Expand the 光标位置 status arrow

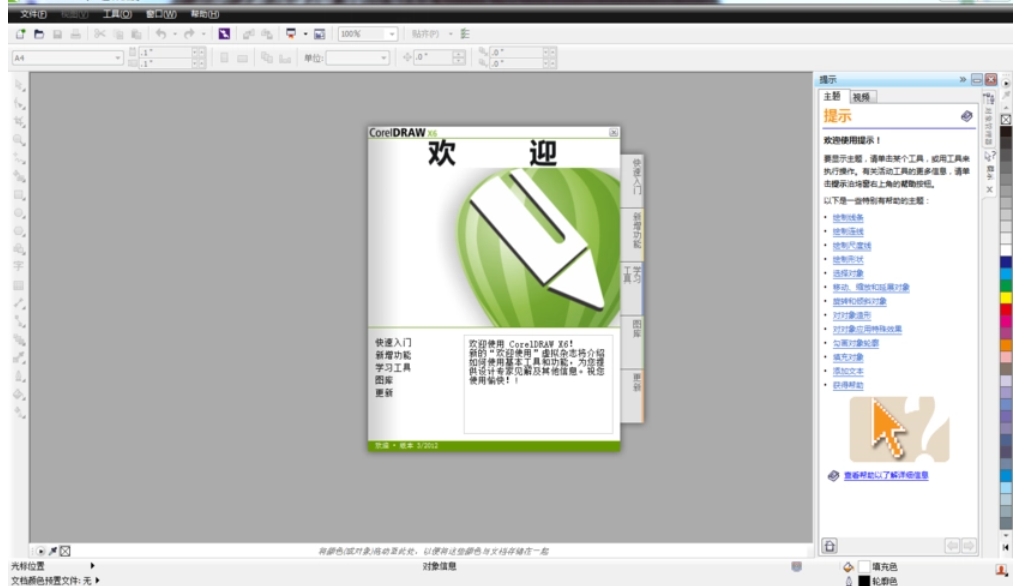click(92, 566)
